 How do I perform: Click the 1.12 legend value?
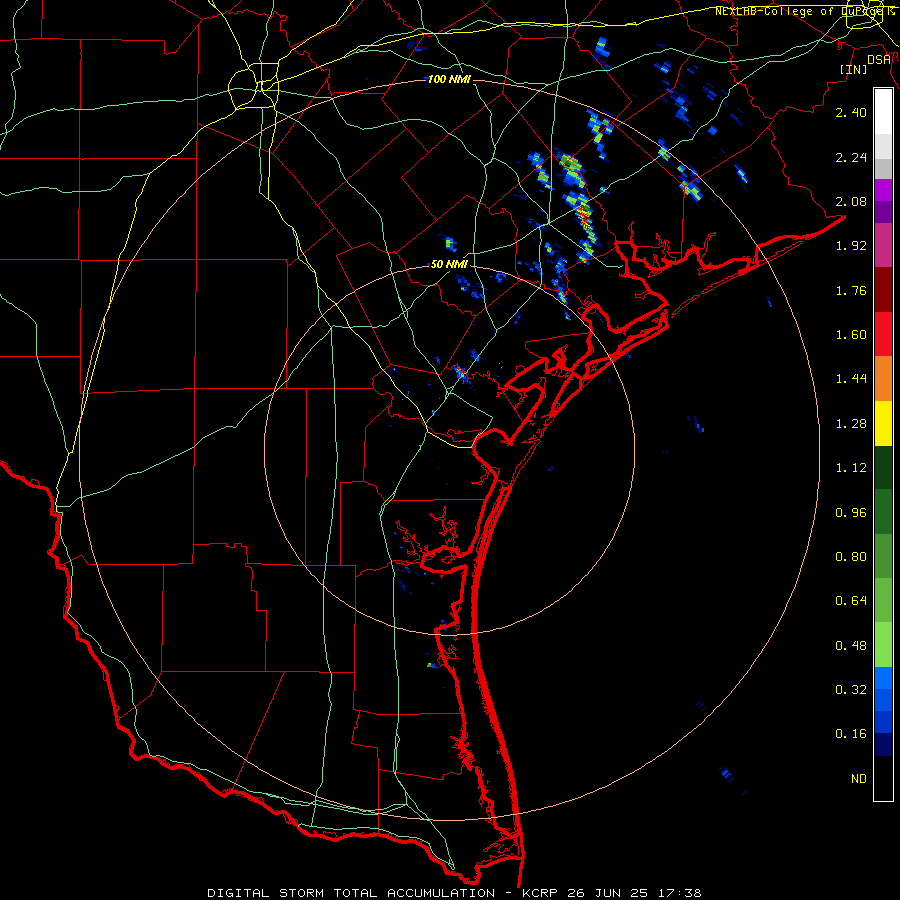point(851,468)
